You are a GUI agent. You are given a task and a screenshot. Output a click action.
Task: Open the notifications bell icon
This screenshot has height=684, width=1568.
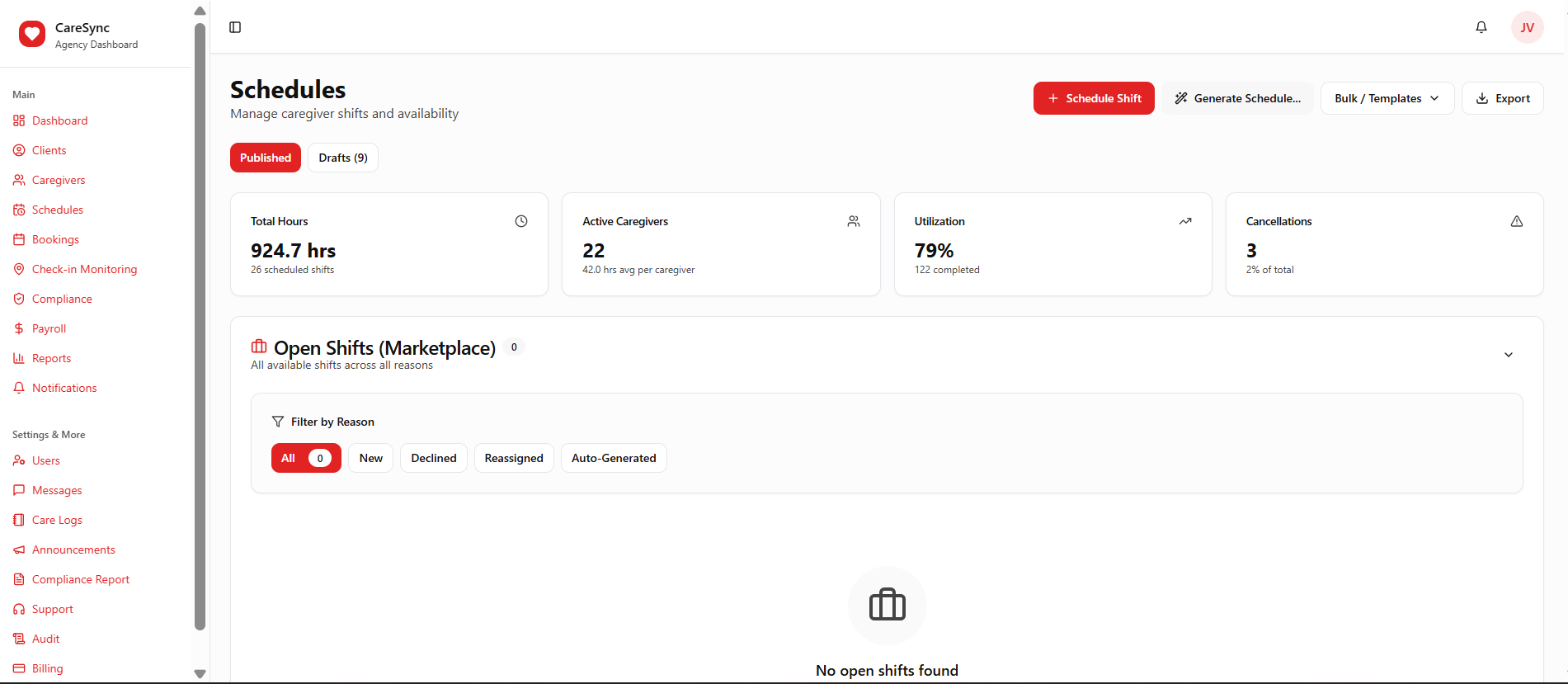[1481, 27]
